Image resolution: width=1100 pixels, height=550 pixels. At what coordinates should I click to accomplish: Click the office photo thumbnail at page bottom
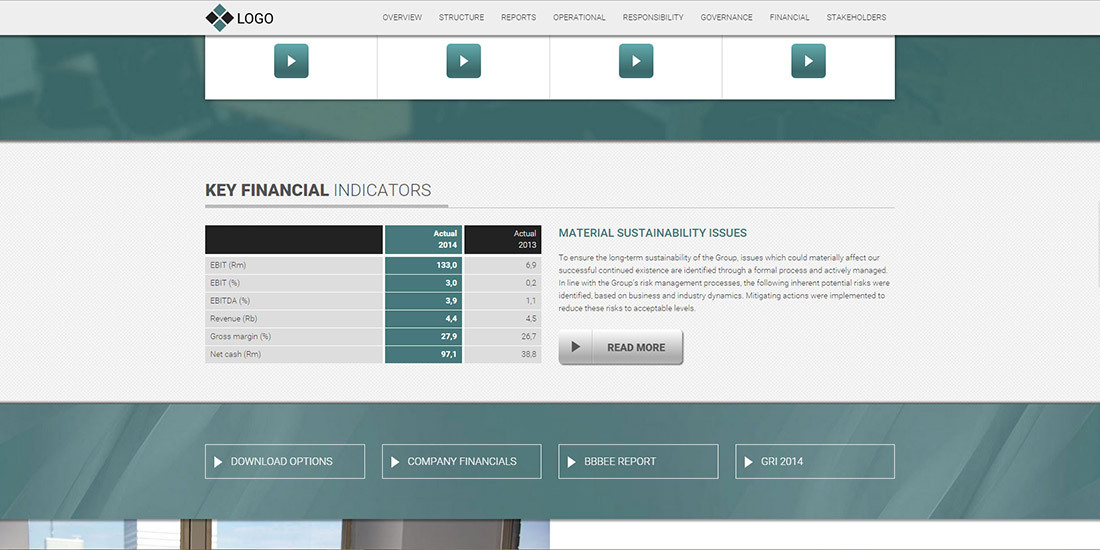(x=275, y=535)
